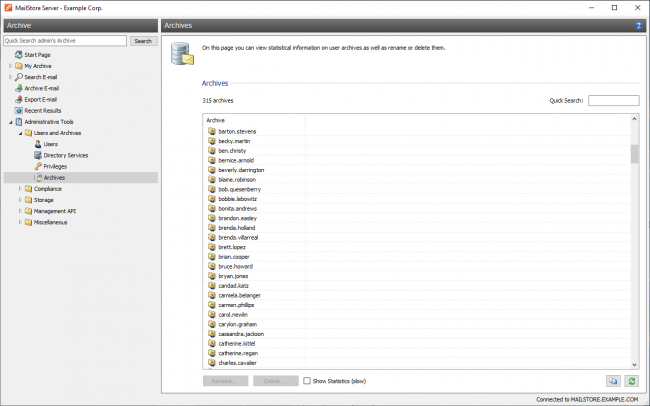Collapse the Administrative Tools node
This screenshot has height=406, width=650.
coord(10,122)
